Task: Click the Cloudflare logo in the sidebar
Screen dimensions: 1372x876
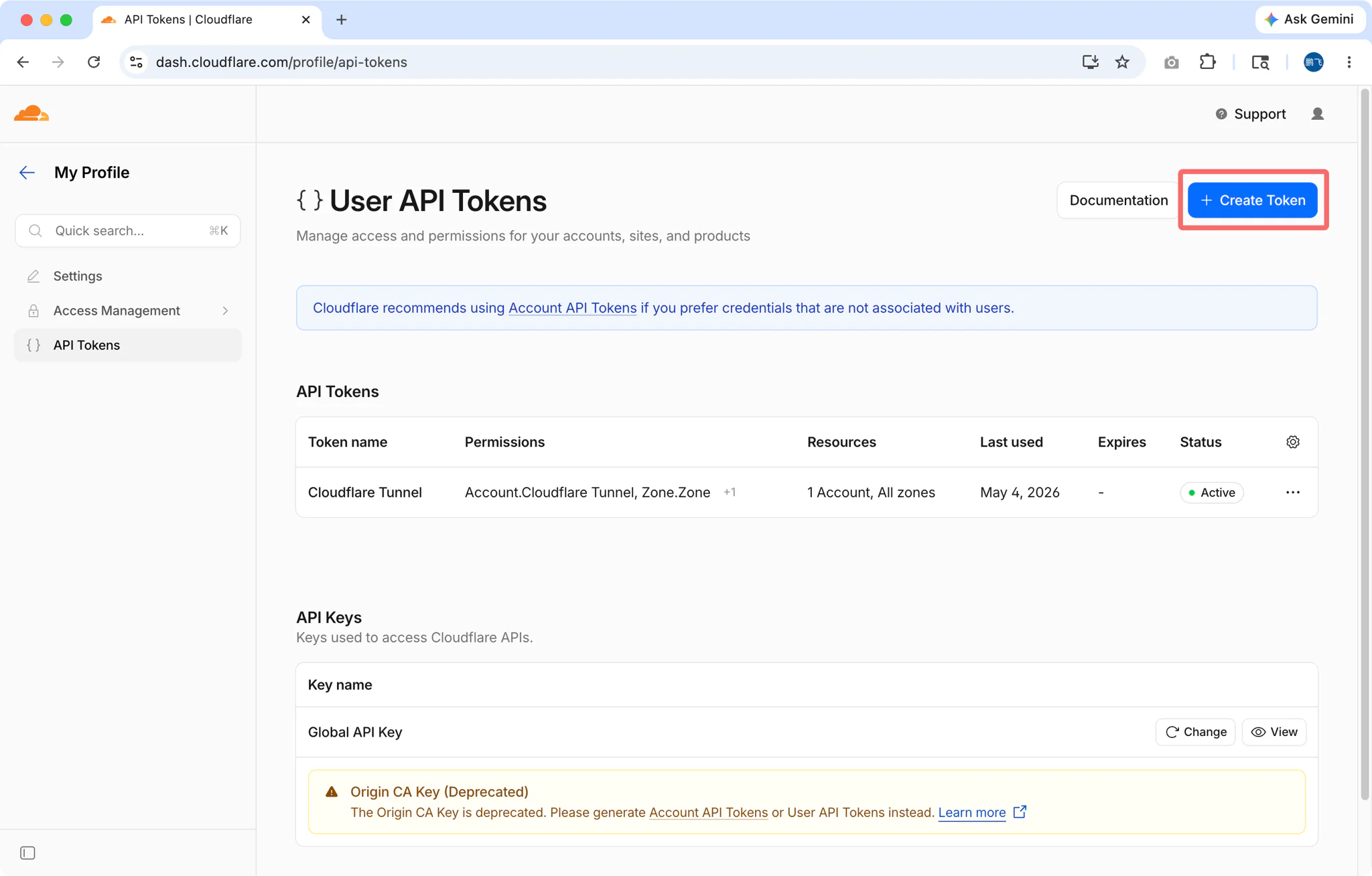Action: pyautogui.click(x=31, y=114)
